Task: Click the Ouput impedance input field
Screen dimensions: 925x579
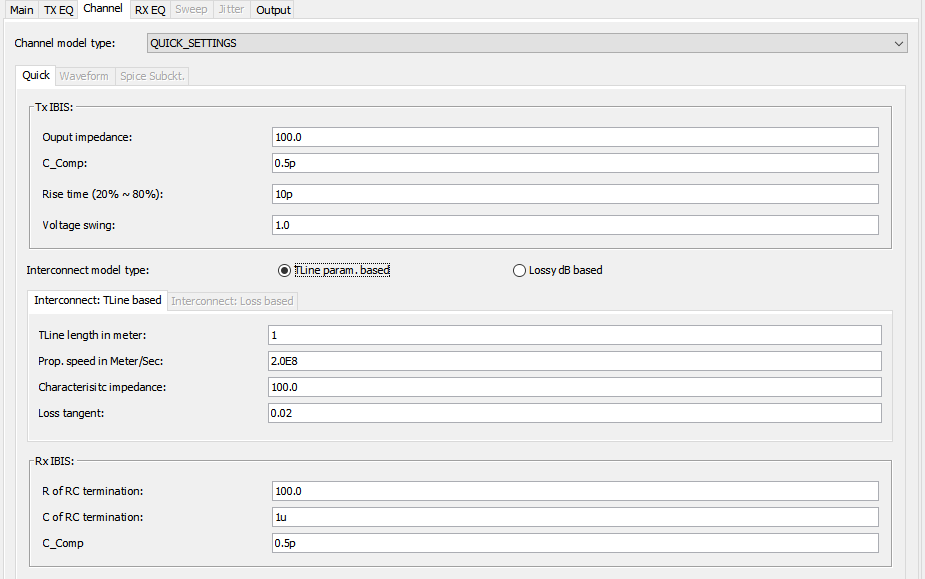Action: 574,137
